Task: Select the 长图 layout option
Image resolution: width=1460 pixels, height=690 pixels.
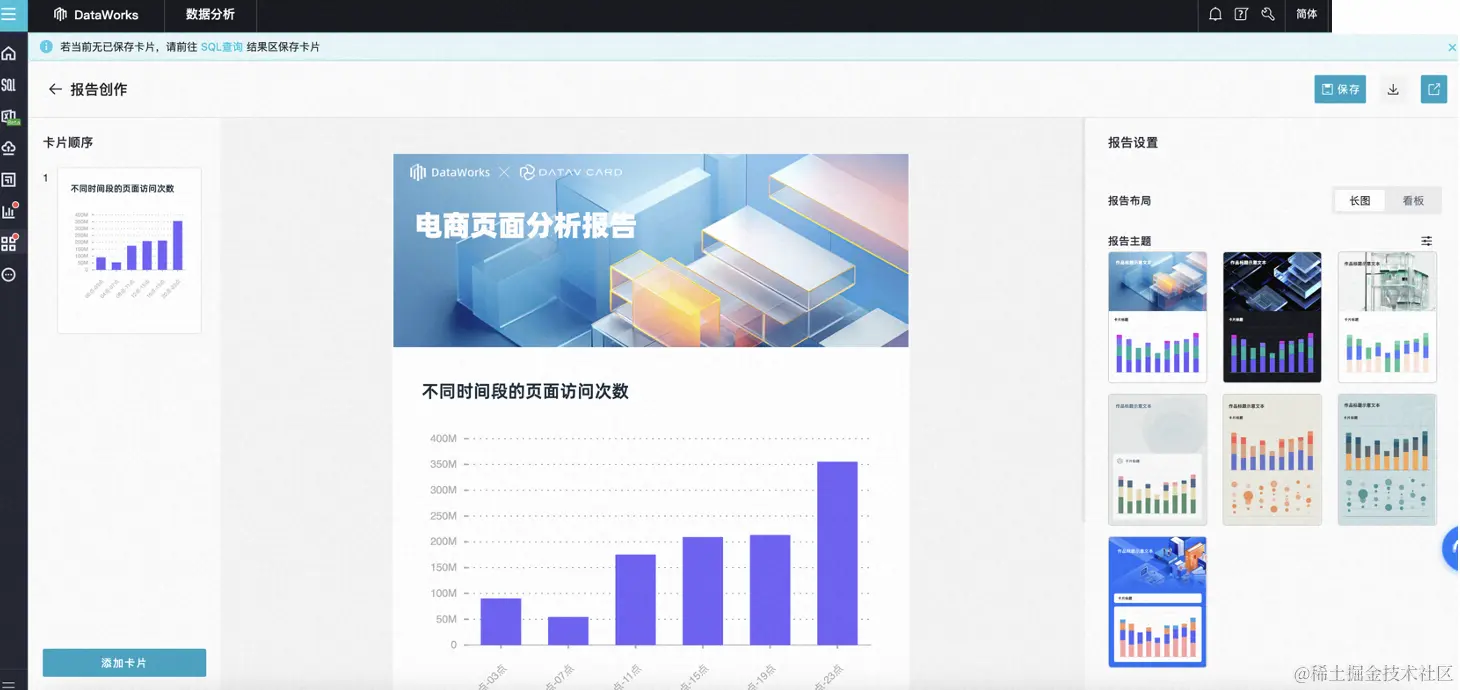Action: tap(1360, 201)
